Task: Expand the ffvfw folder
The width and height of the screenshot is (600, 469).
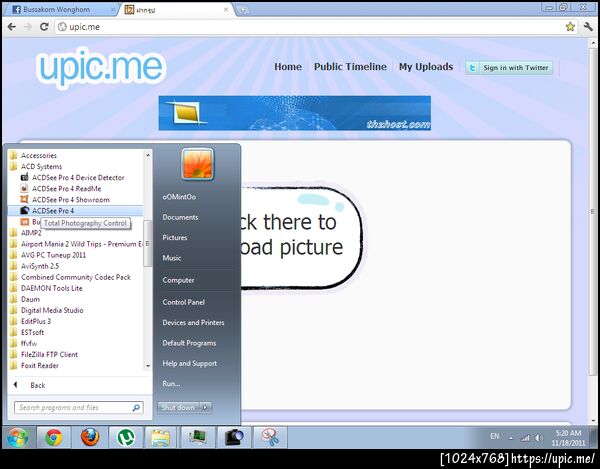Action: point(29,344)
